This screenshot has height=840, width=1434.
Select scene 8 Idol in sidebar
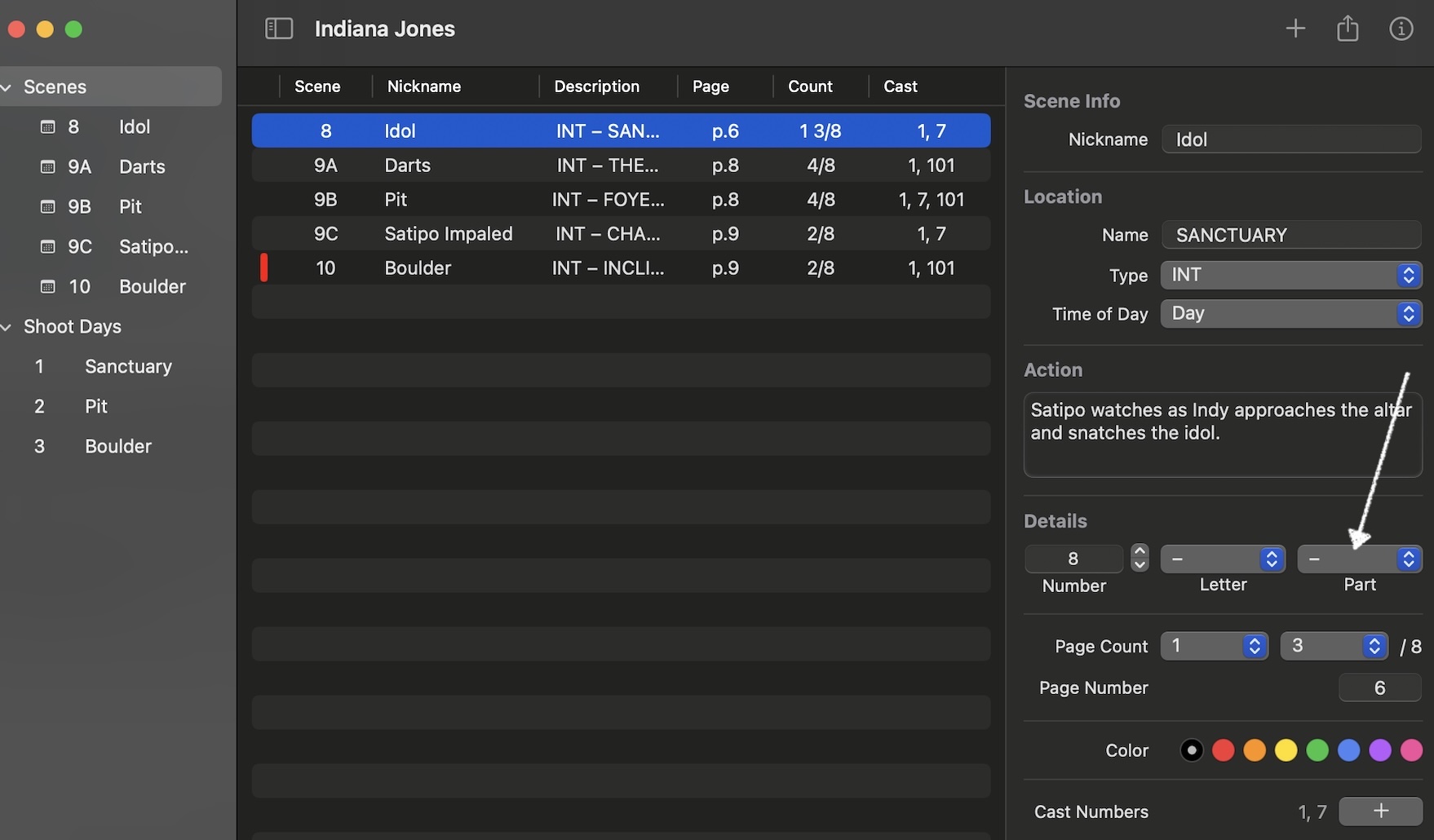coord(111,127)
